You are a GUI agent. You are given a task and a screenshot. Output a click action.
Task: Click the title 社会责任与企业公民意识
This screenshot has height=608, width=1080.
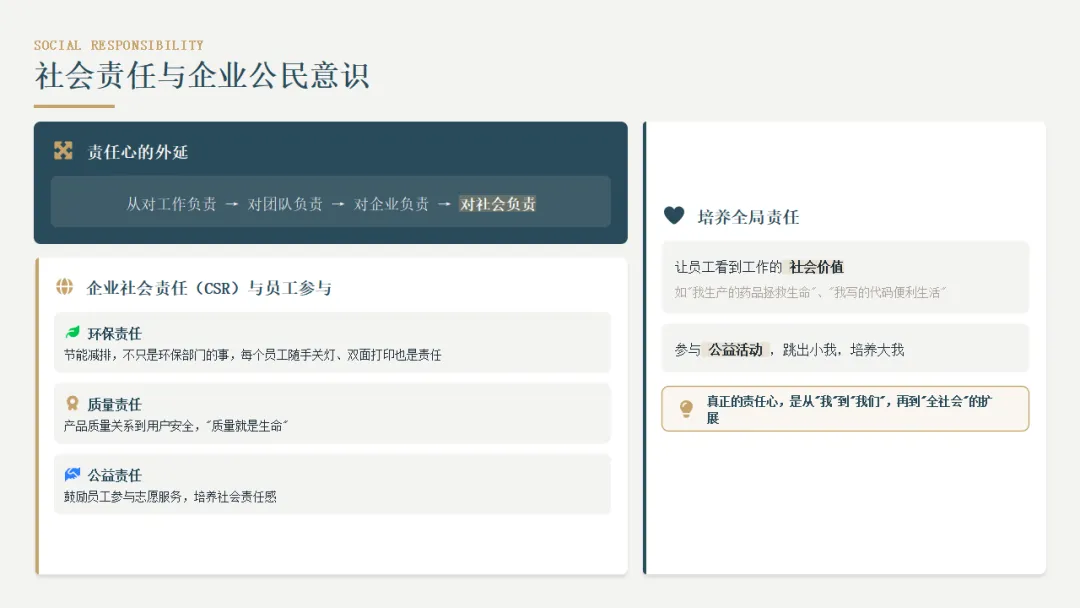click(x=202, y=75)
